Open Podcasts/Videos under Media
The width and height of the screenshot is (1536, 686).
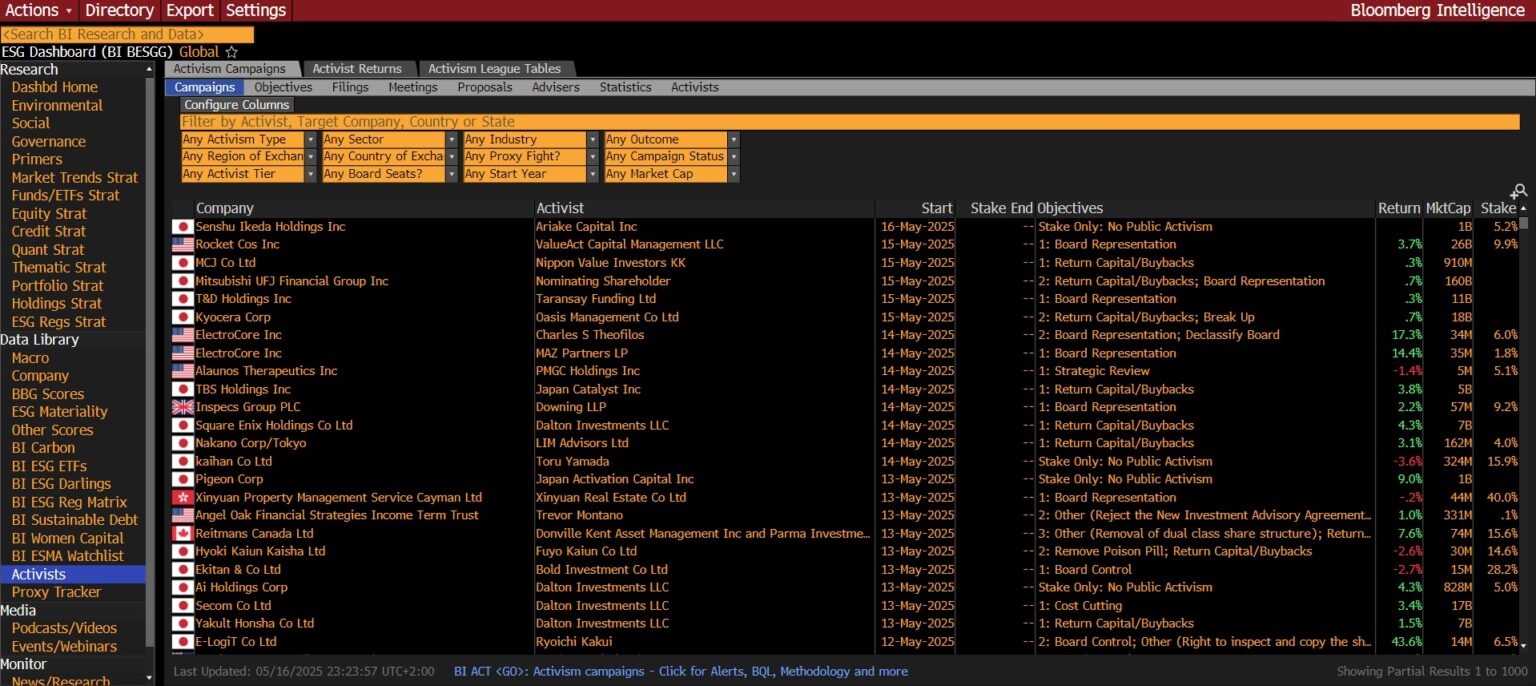pos(64,628)
